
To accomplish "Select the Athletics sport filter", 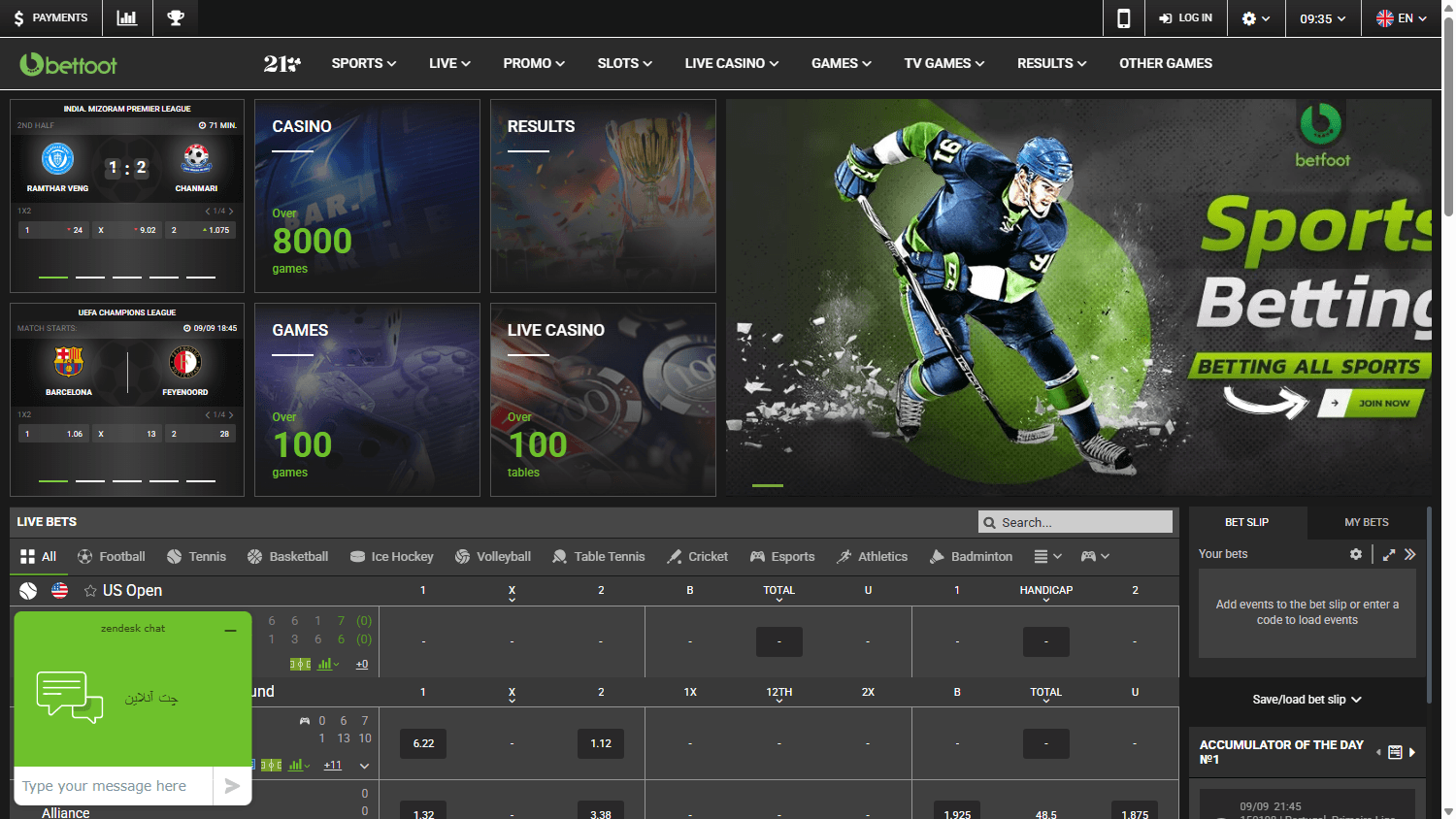I will [872, 557].
